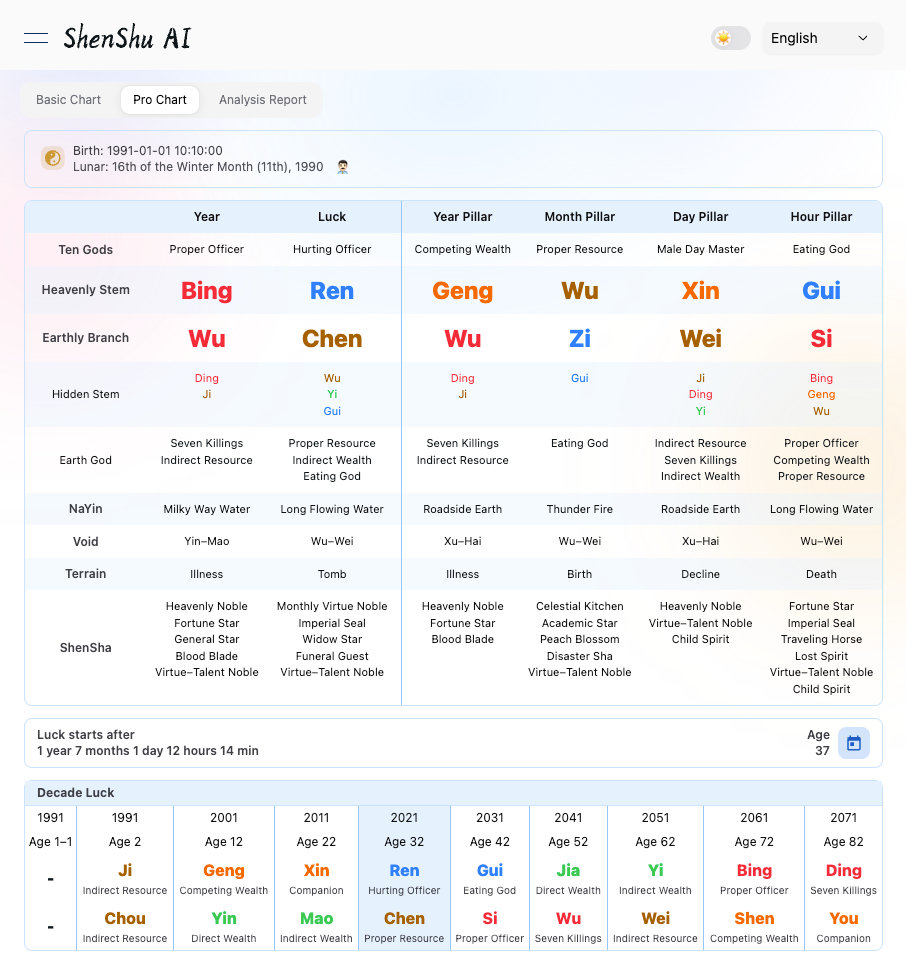Select the 2041 Jia Wu decade
Screen dimensions: 906x959
[568, 878]
